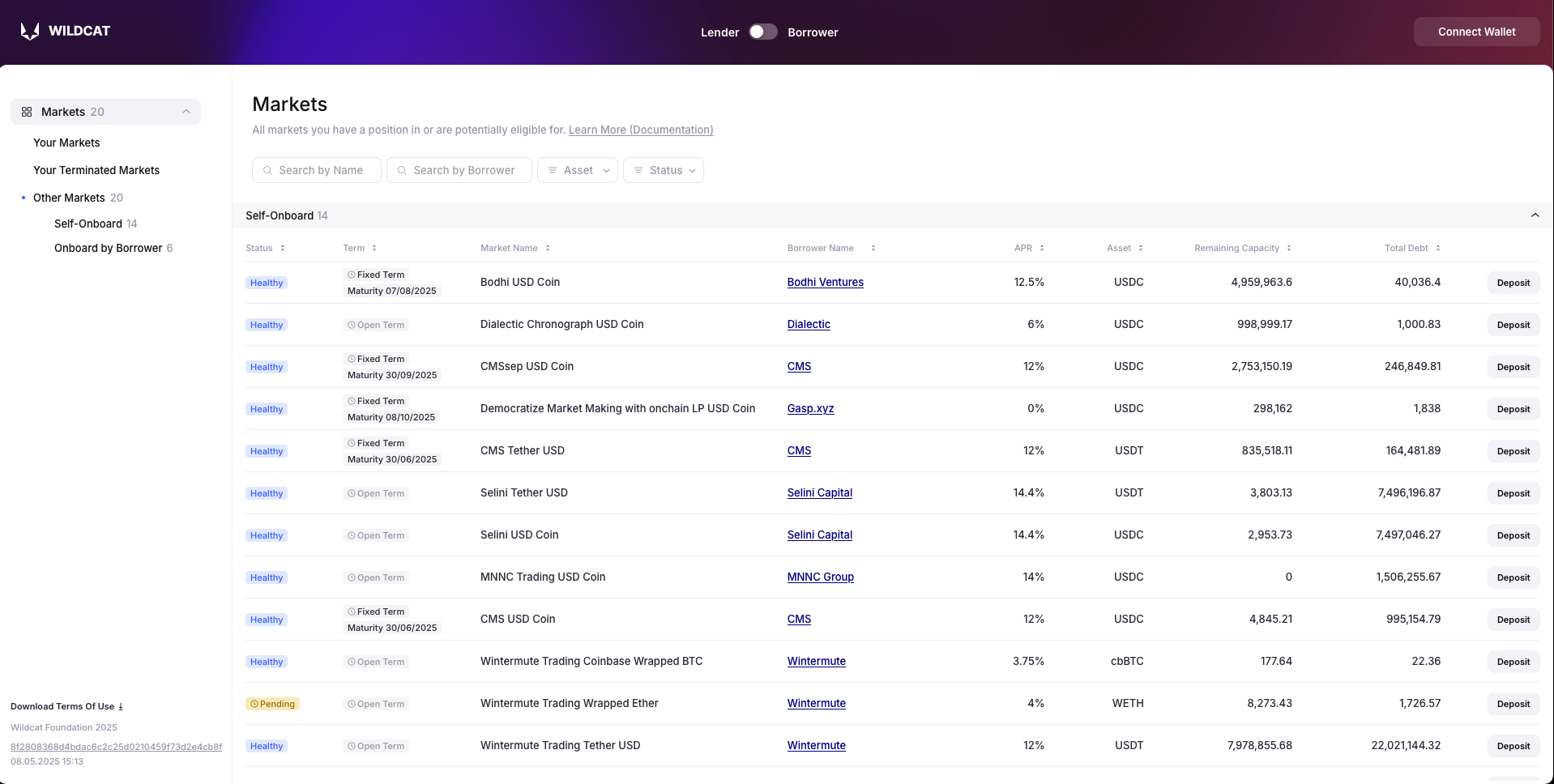The width and height of the screenshot is (1554, 784).
Task: Open Gasp.xyz borrower link
Action: pos(810,408)
